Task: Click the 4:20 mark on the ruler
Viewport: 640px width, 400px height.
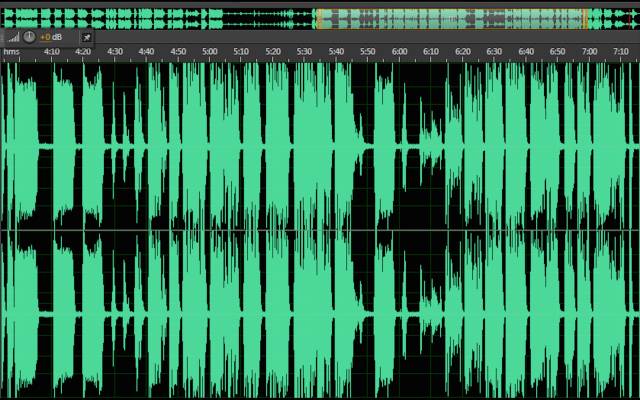Action: (83, 51)
